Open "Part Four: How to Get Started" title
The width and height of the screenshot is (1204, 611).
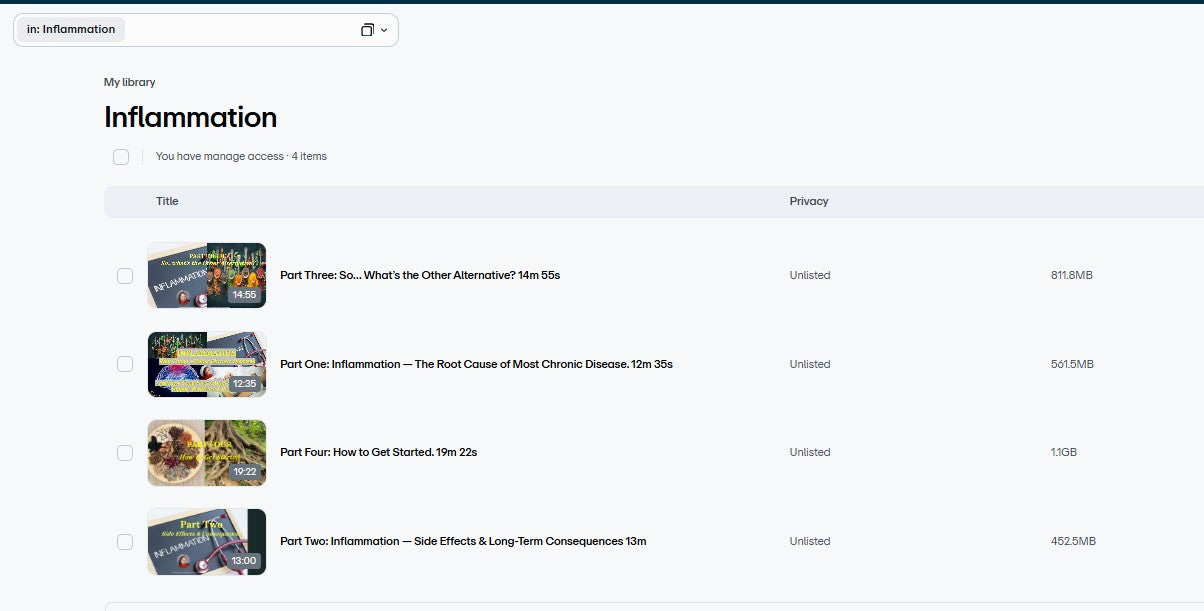point(378,452)
